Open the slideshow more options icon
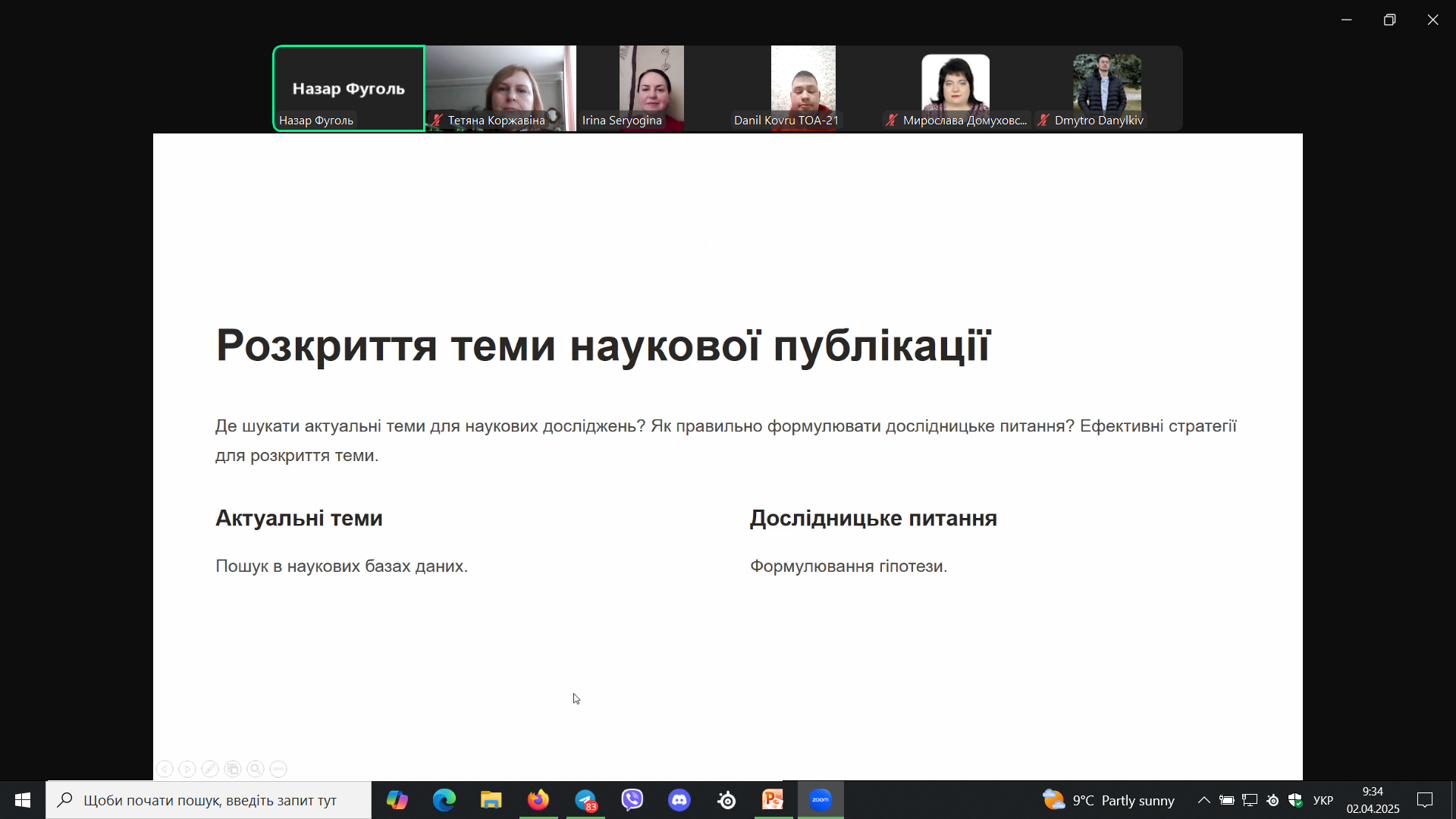Viewport: 1456px width, 819px height. [x=278, y=769]
